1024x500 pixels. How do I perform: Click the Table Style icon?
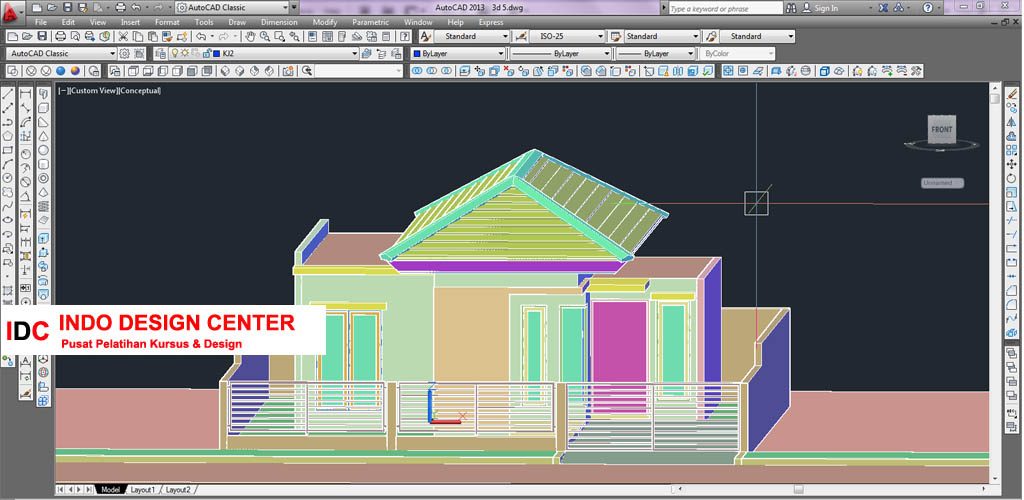tap(615, 37)
